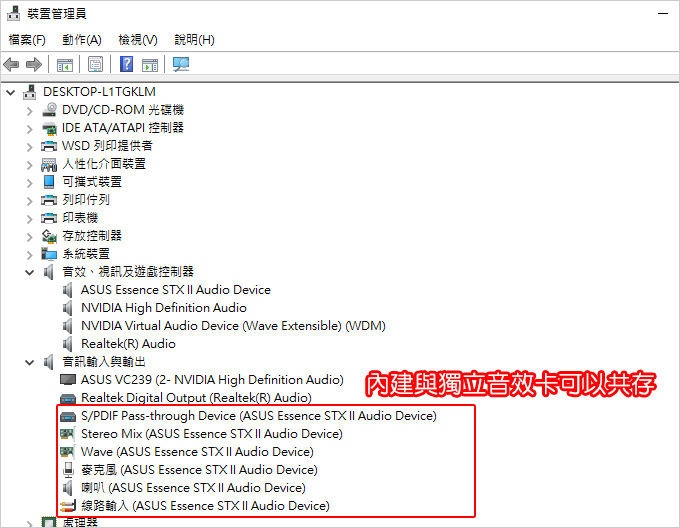Click the show/hide action pane toolbar icon
This screenshot has width=680, height=528.
point(150,65)
